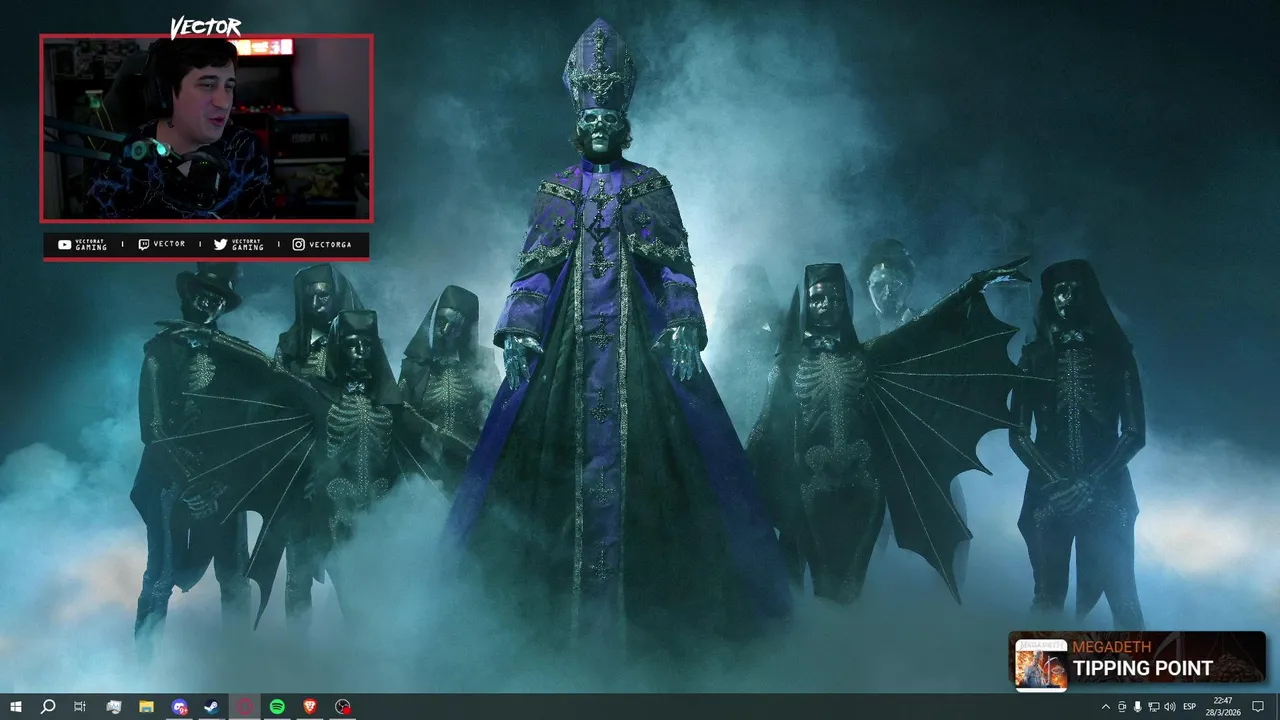Click the Twitter bird in social bar
This screenshot has width=1280, height=720.
[220, 244]
